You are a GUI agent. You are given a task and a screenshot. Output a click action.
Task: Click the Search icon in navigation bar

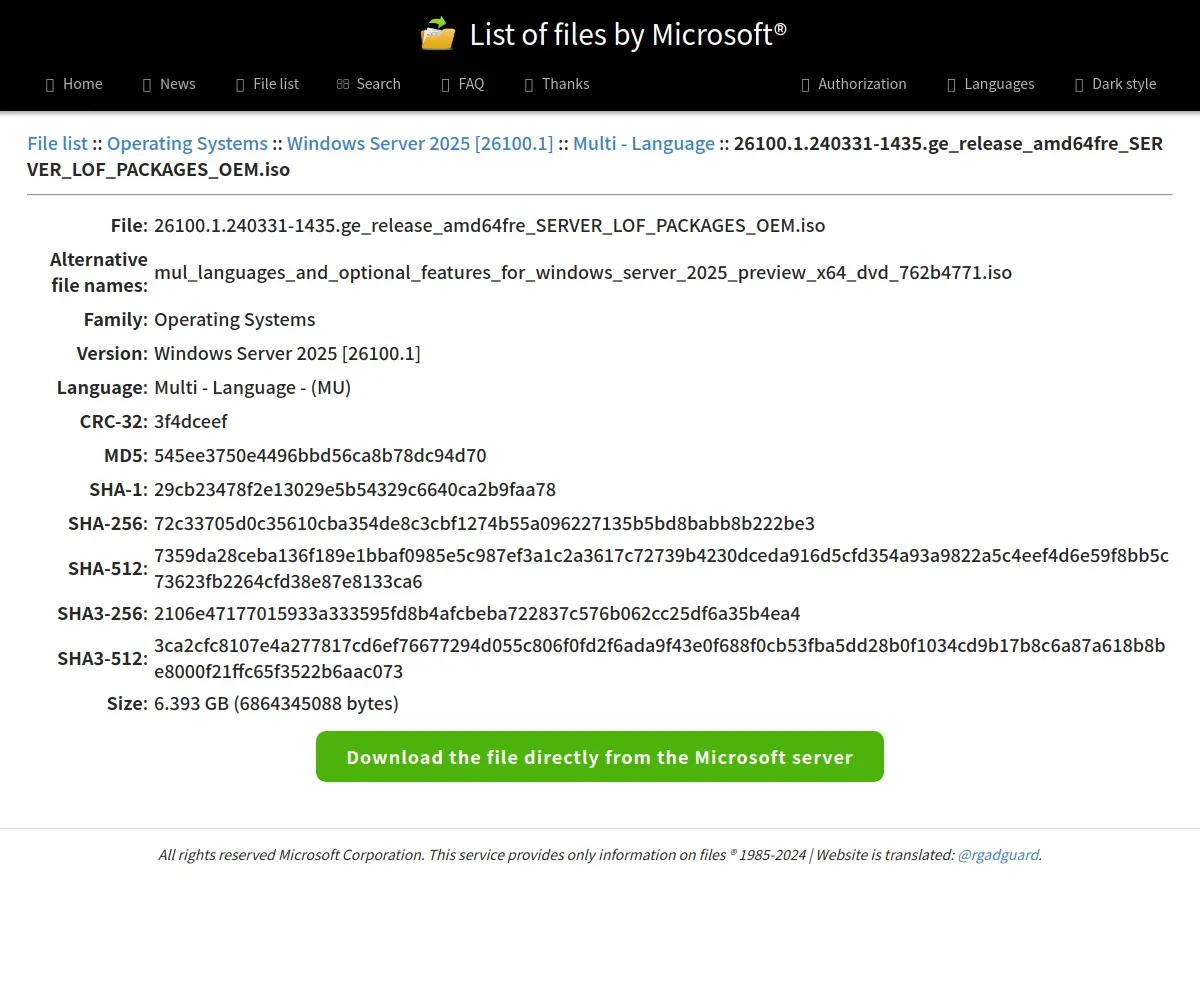pyautogui.click(x=343, y=85)
